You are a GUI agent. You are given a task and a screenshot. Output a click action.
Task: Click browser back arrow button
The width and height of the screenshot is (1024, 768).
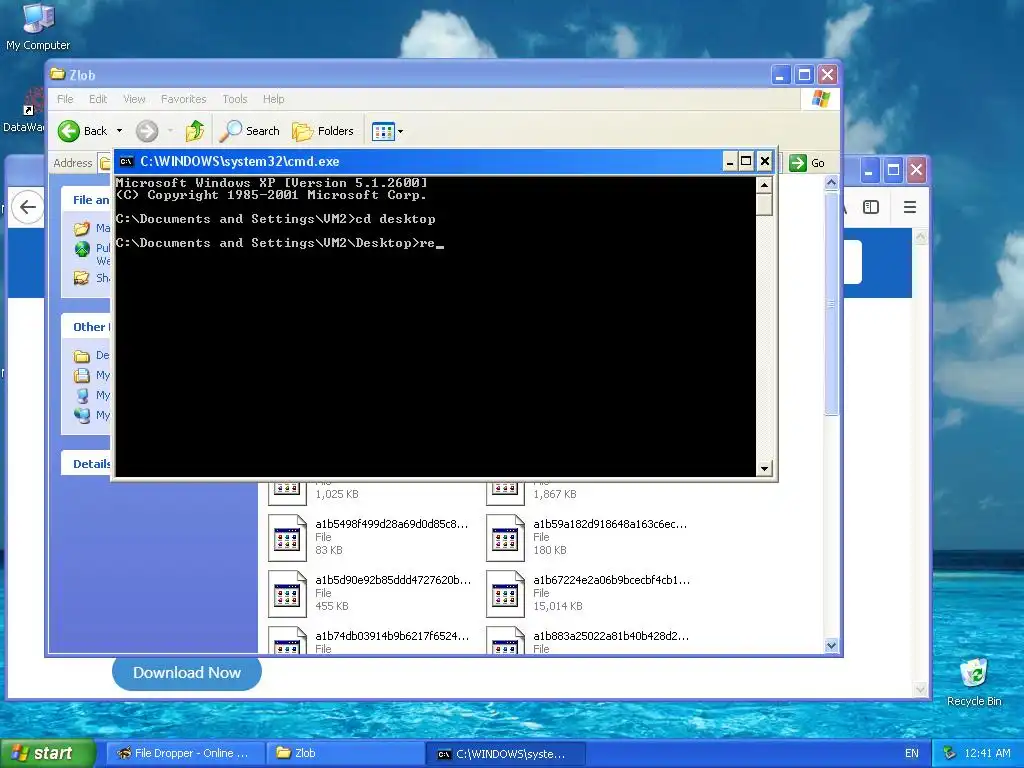pos(27,208)
